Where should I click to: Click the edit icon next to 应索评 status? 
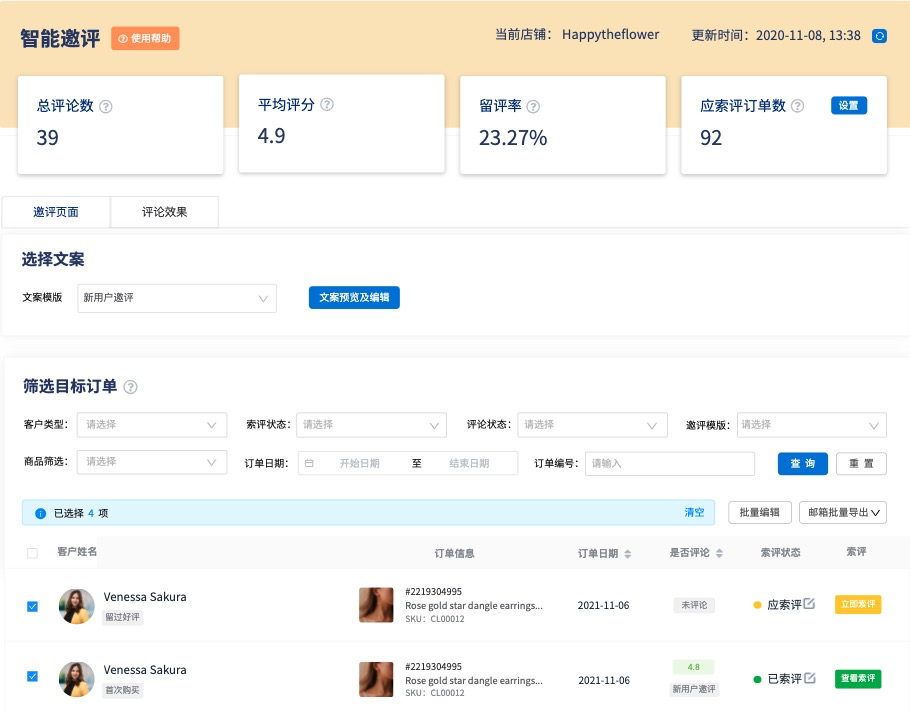pyautogui.click(x=810, y=603)
